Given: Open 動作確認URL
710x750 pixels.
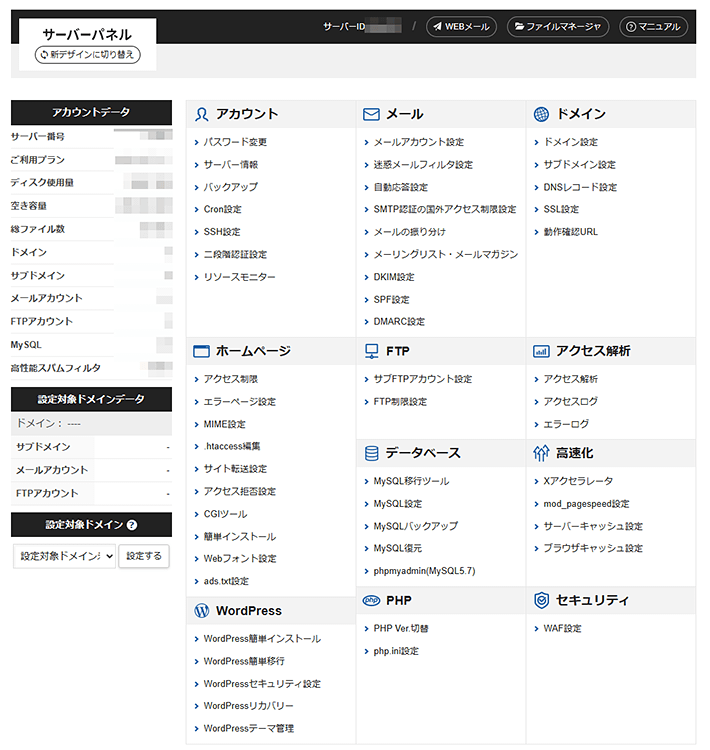Looking at the screenshot, I should pos(570,232).
